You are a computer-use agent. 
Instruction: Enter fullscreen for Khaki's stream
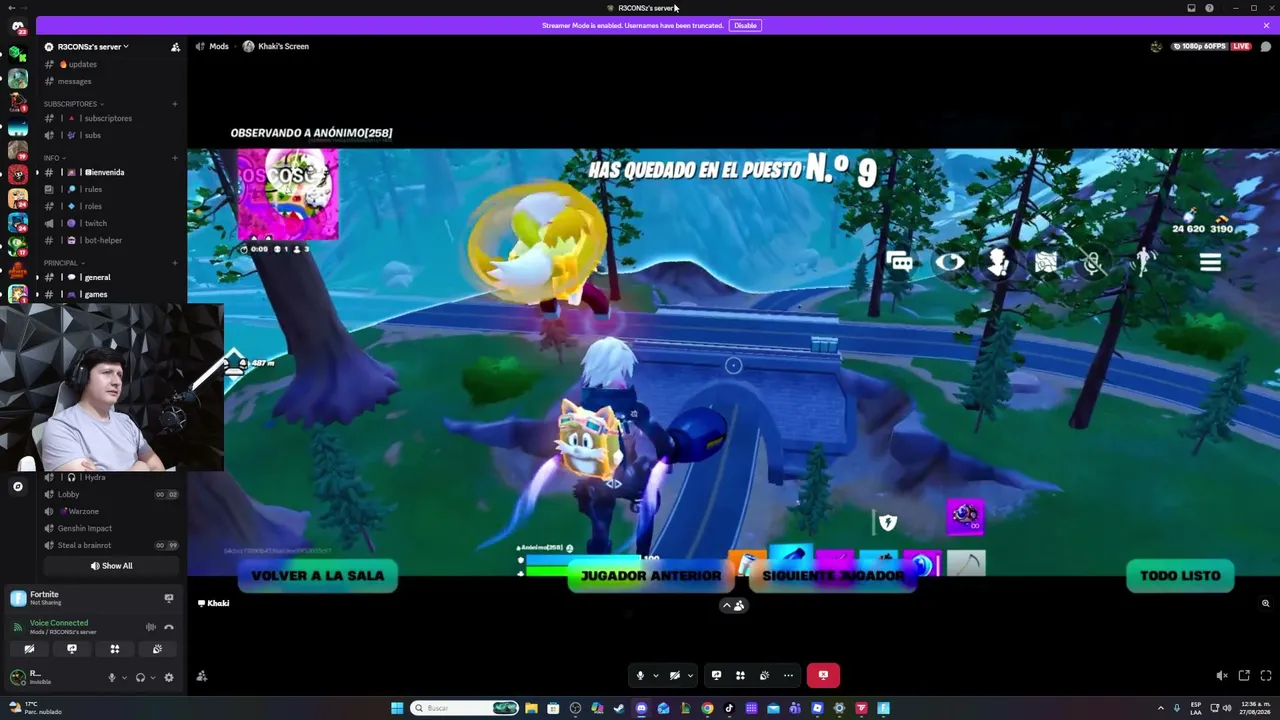1266,676
